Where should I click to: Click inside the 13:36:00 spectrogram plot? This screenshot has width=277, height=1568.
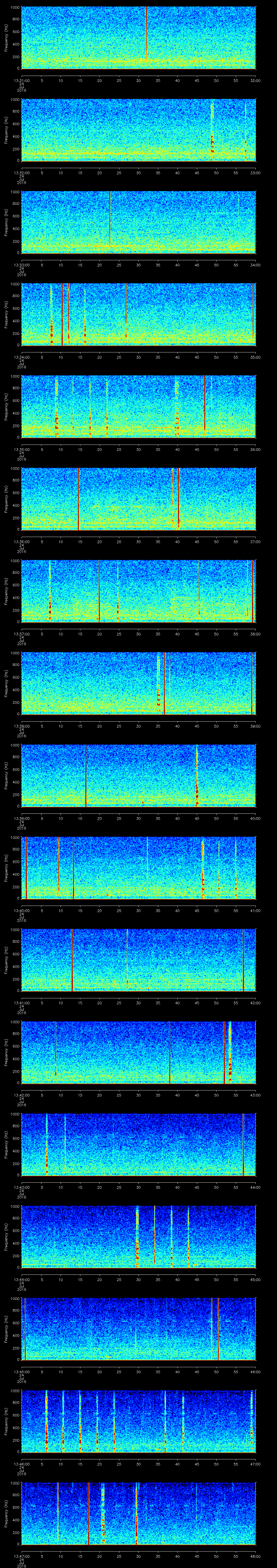(138, 499)
